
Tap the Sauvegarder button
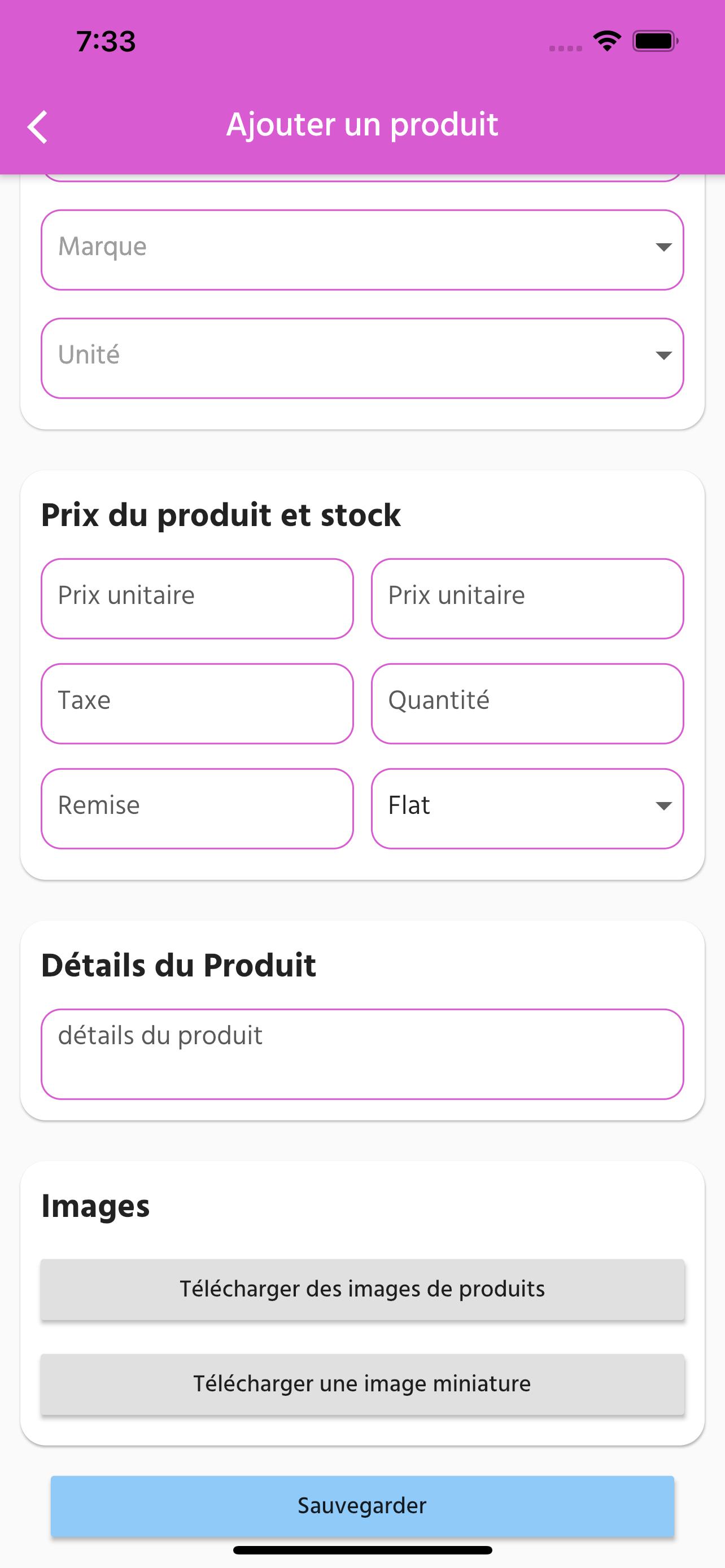point(362,1506)
